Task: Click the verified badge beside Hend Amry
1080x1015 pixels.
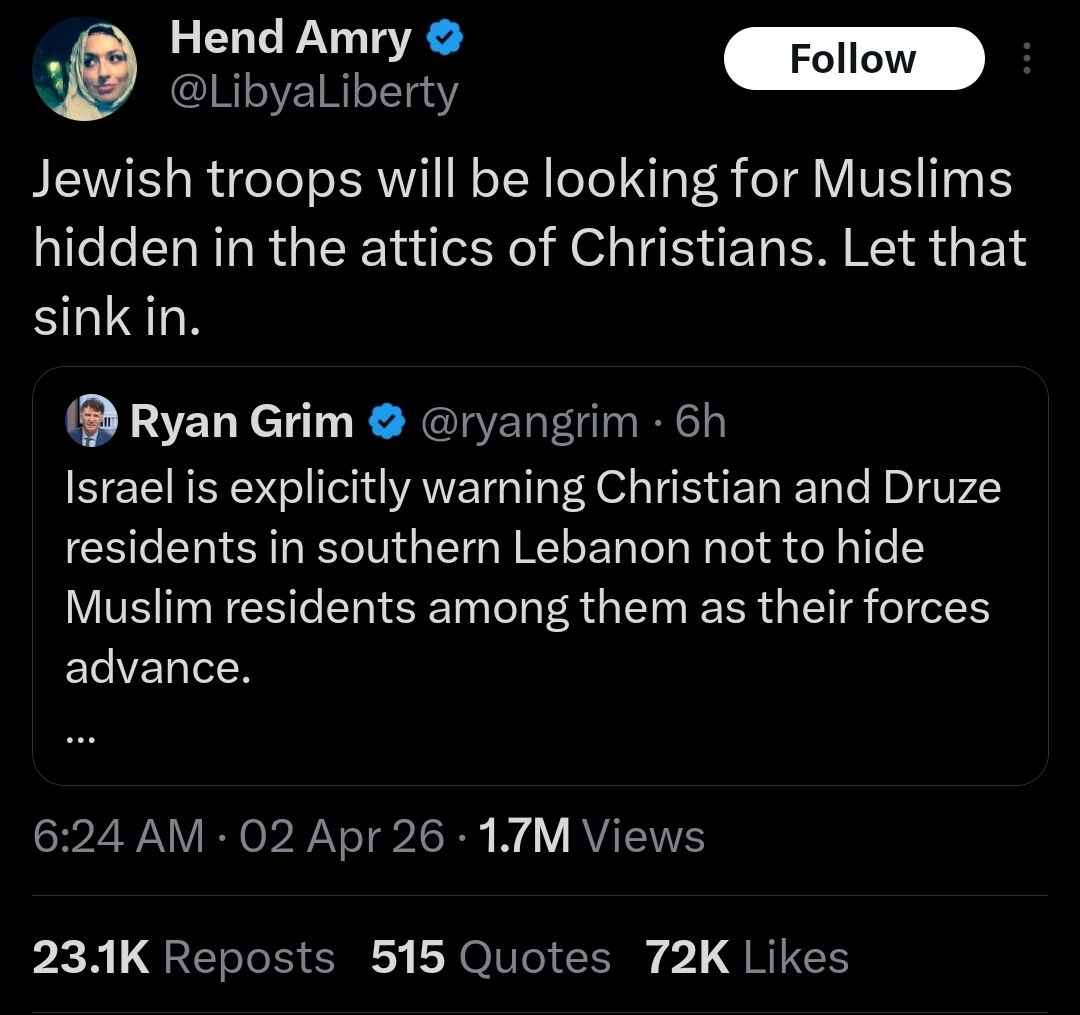Action: (x=444, y=39)
